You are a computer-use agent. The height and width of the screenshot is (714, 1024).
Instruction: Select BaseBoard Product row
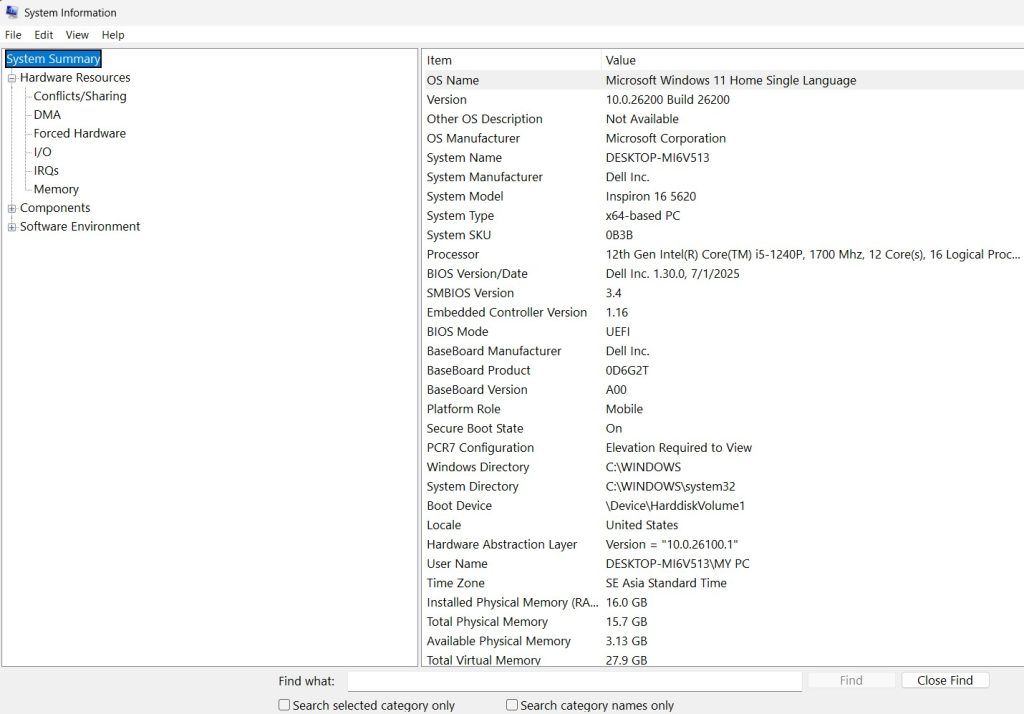point(723,370)
